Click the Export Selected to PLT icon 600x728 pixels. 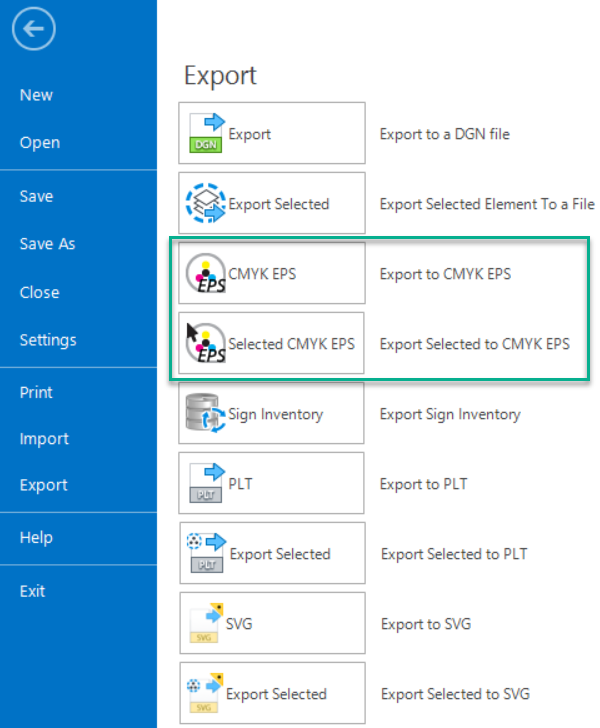coord(207,553)
